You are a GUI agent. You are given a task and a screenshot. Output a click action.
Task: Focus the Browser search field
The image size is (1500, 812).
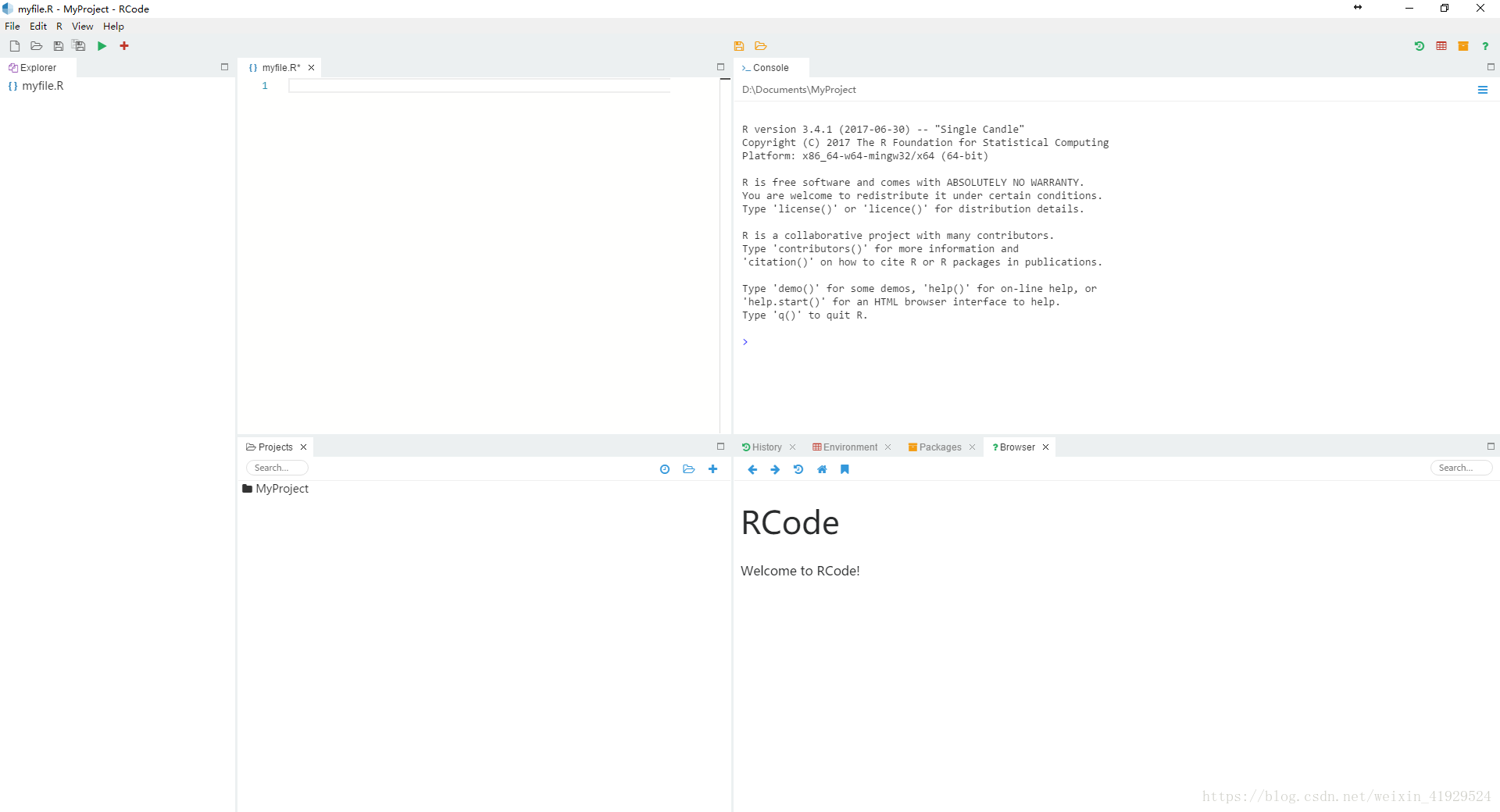pyautogui.click(x=1461, y=468)
